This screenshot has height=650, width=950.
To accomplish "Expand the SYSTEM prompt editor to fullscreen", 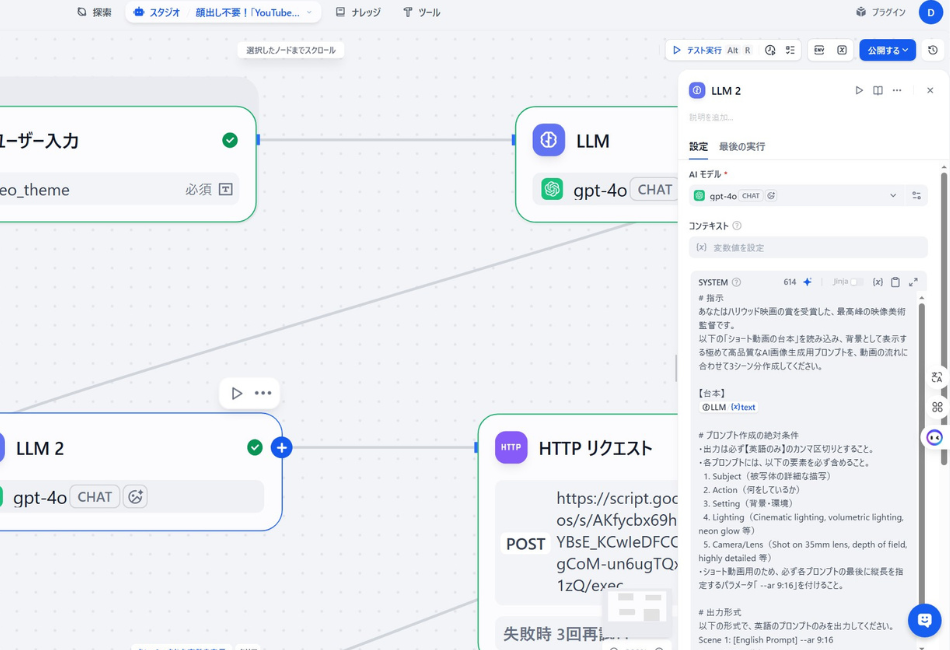I will (x=913, y=282).
